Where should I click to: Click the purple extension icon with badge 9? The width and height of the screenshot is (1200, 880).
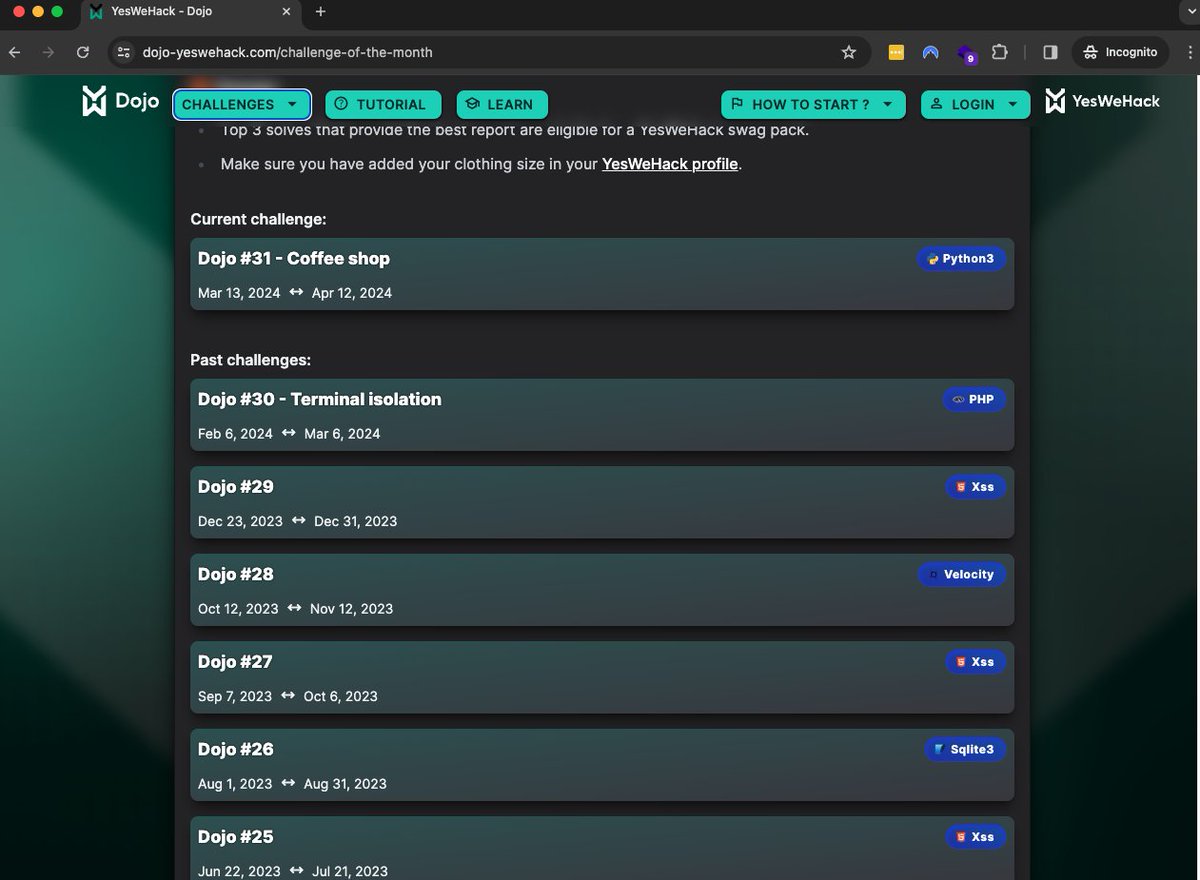pos(966,53)
